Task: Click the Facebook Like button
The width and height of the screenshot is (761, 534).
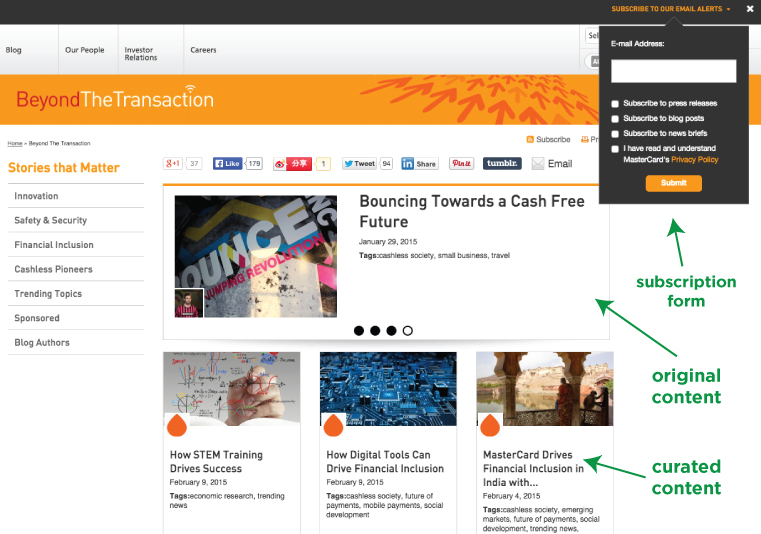Action: (227, 164)
